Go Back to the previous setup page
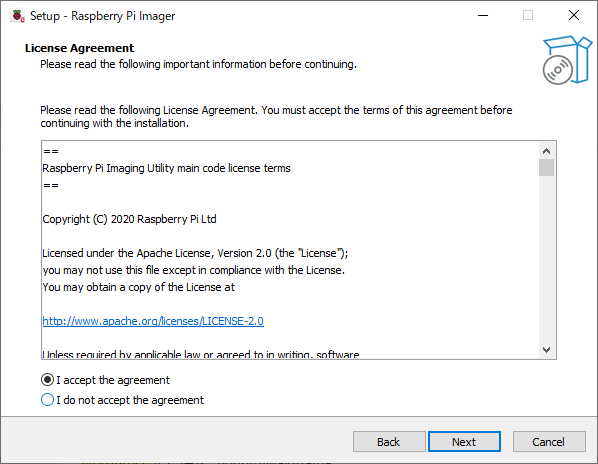The image size is (598, 464). (x=389, y=442)
